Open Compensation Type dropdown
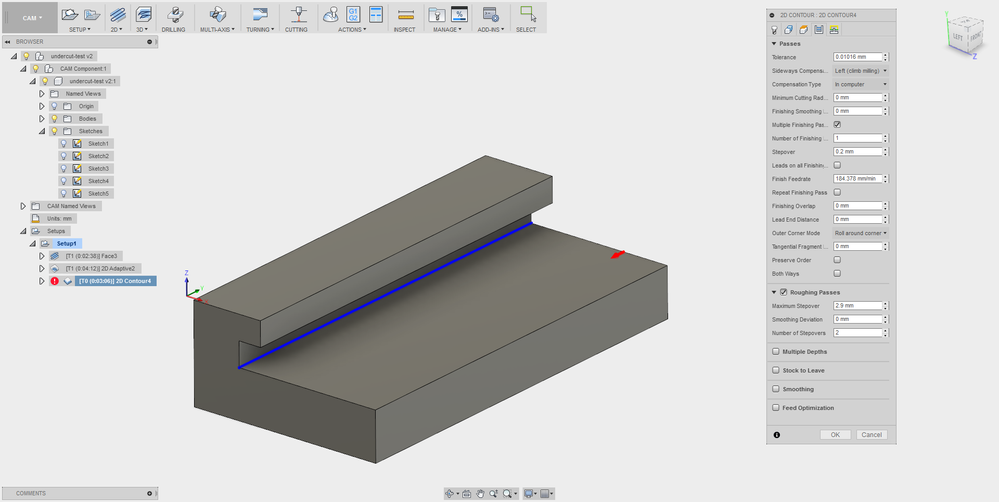Image resolution: width=999 pixels, height=502 pixels. coord(860,84)
